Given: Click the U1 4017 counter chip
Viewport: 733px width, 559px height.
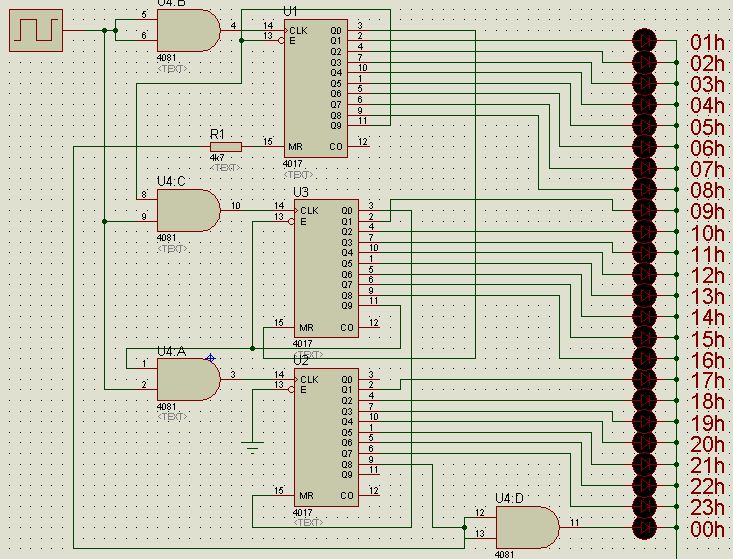Looking at the screenshot, I should [x=316, y=88].
